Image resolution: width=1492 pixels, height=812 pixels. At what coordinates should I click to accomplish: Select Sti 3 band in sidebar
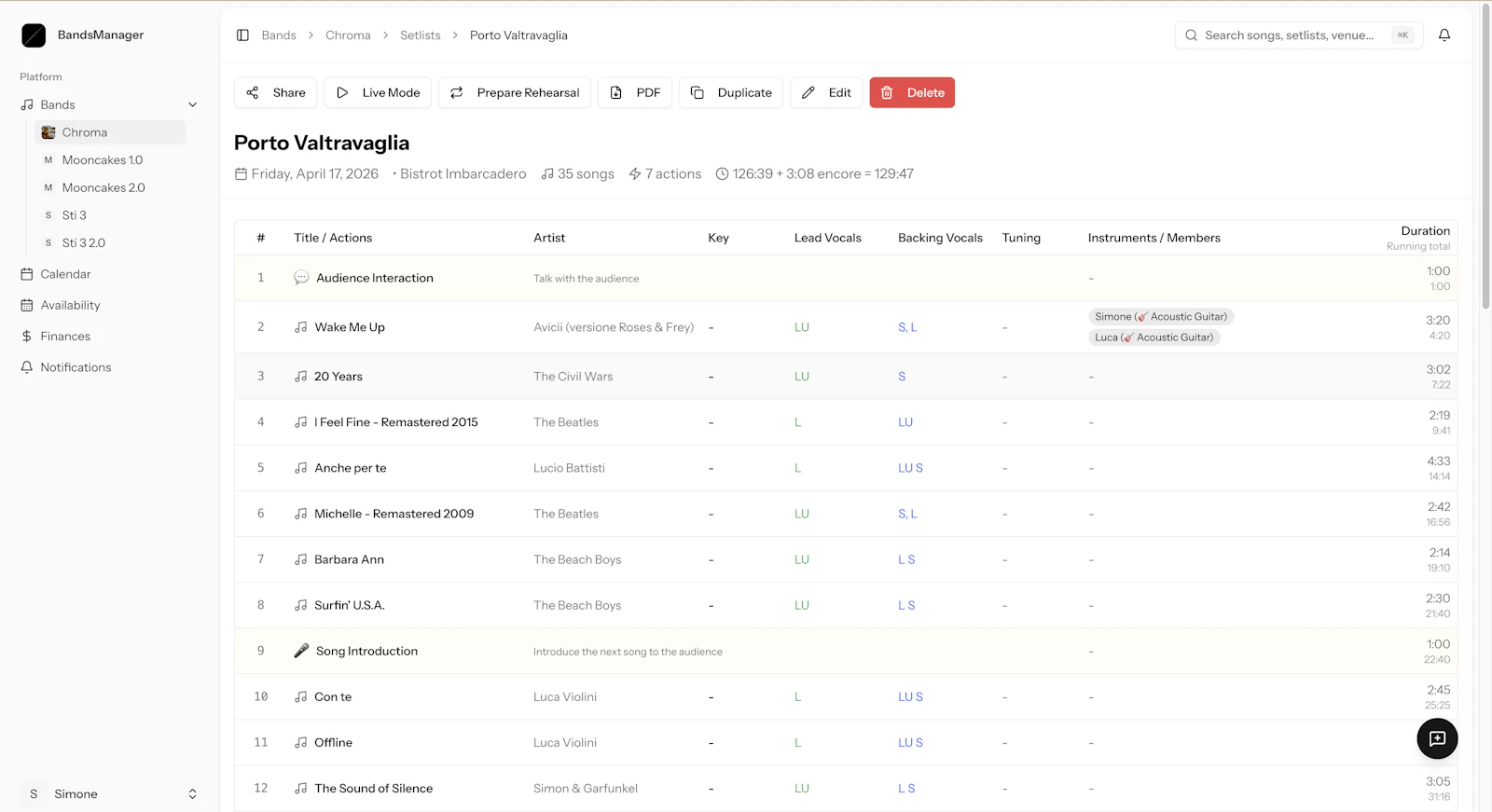coord(110,215)
